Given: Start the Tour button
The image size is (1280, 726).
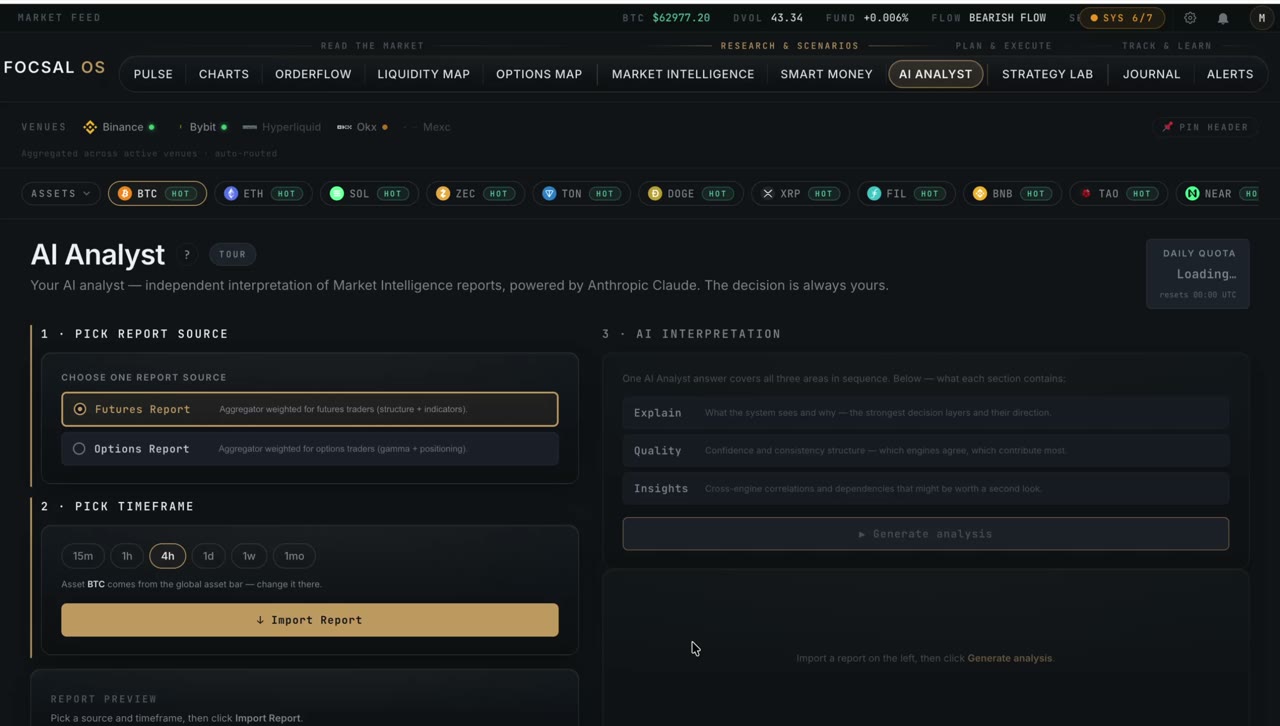Looking at the screenshot, I should (x=232, y=254).
